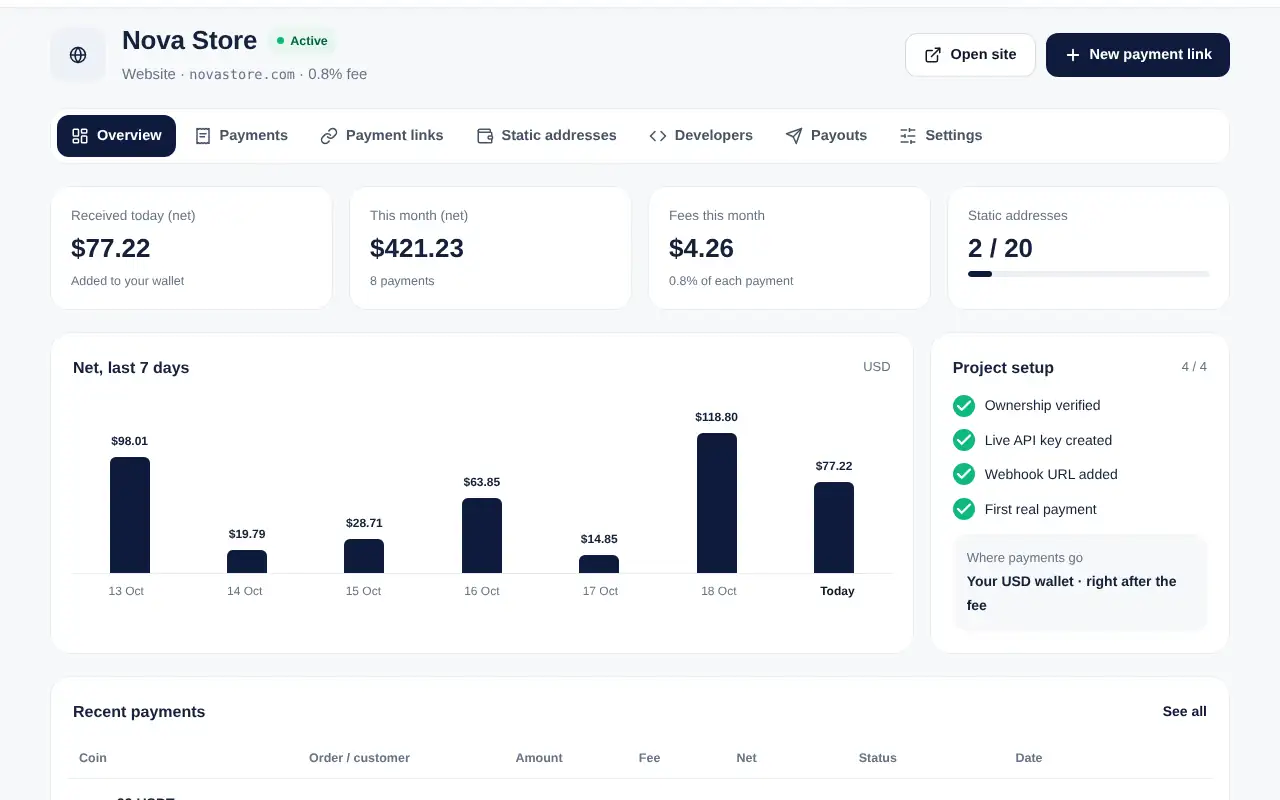Screen dimensions: 1280x800
Task: Click the Order / customer column header
Action: coord(359,758)
